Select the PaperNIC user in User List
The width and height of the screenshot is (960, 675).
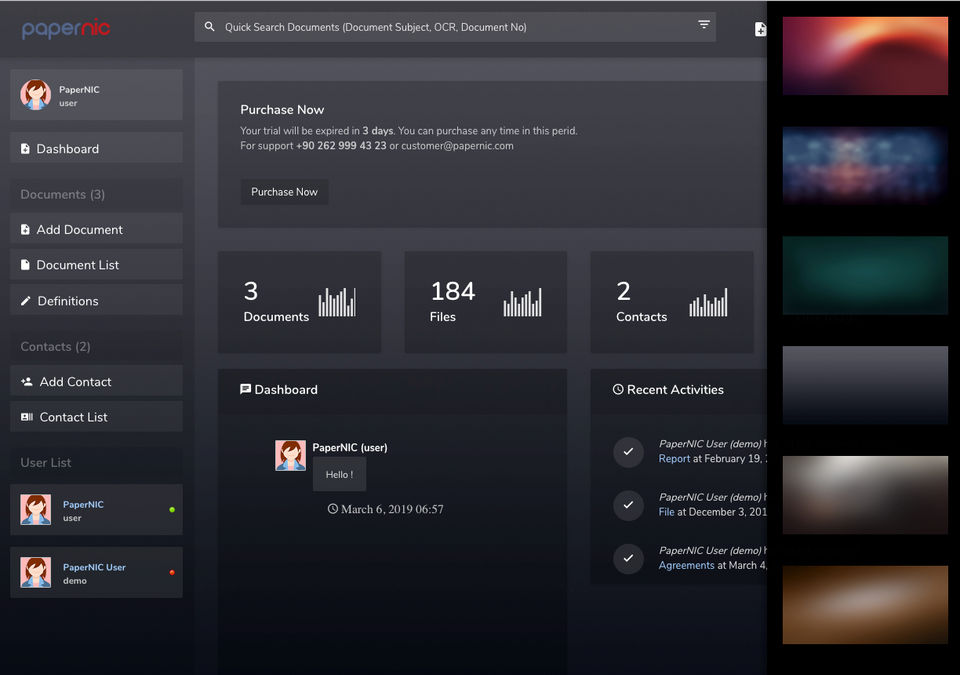(96, 510)
